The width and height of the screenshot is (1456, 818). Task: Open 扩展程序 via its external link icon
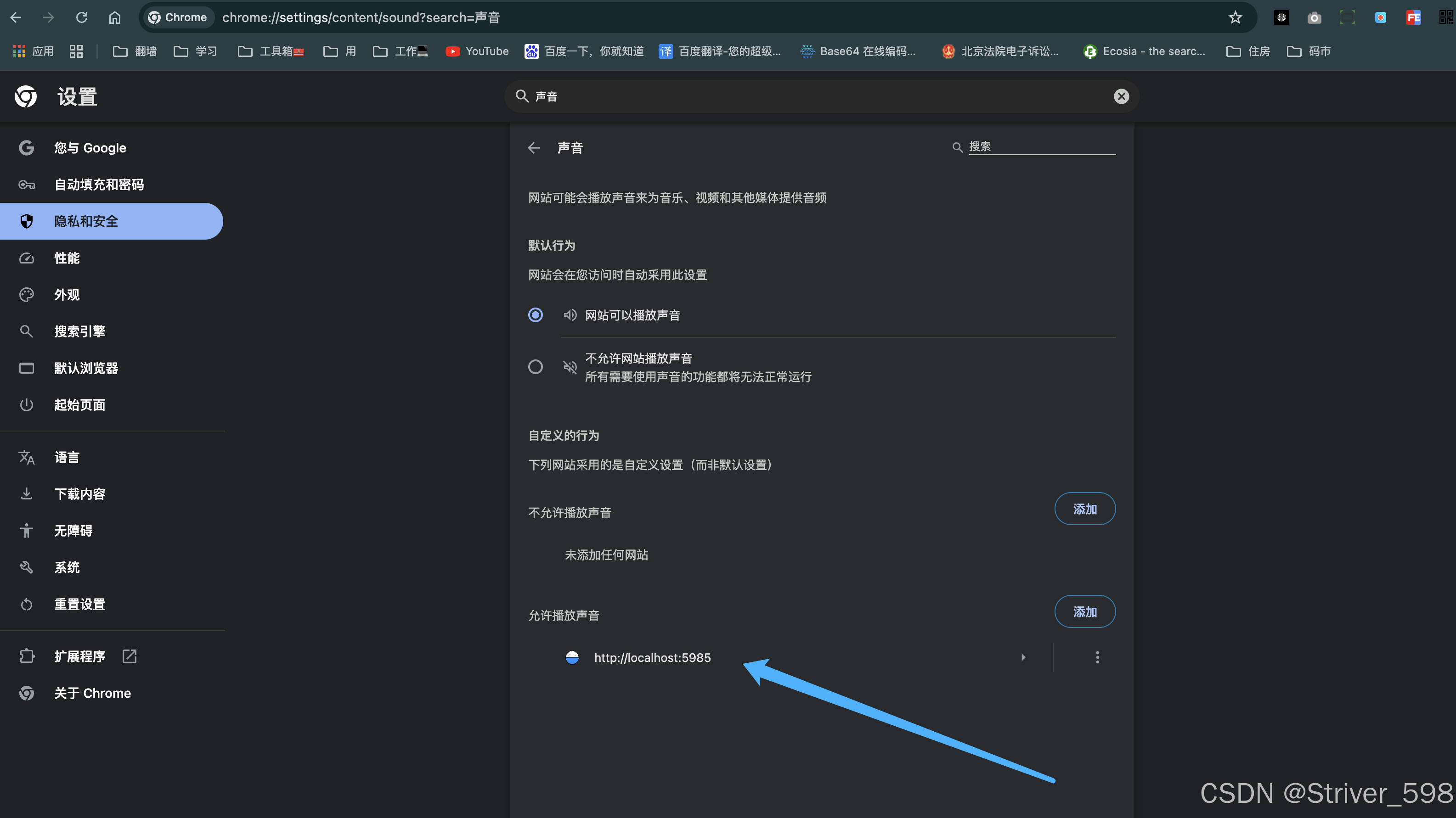(x=130, y=656)
